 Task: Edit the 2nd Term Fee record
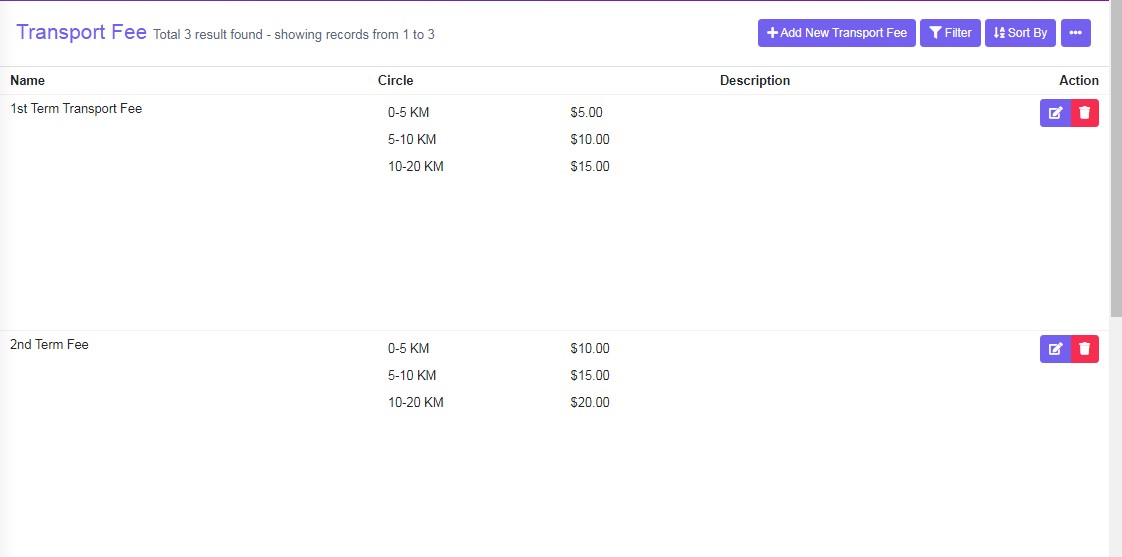pos(1055,349)
